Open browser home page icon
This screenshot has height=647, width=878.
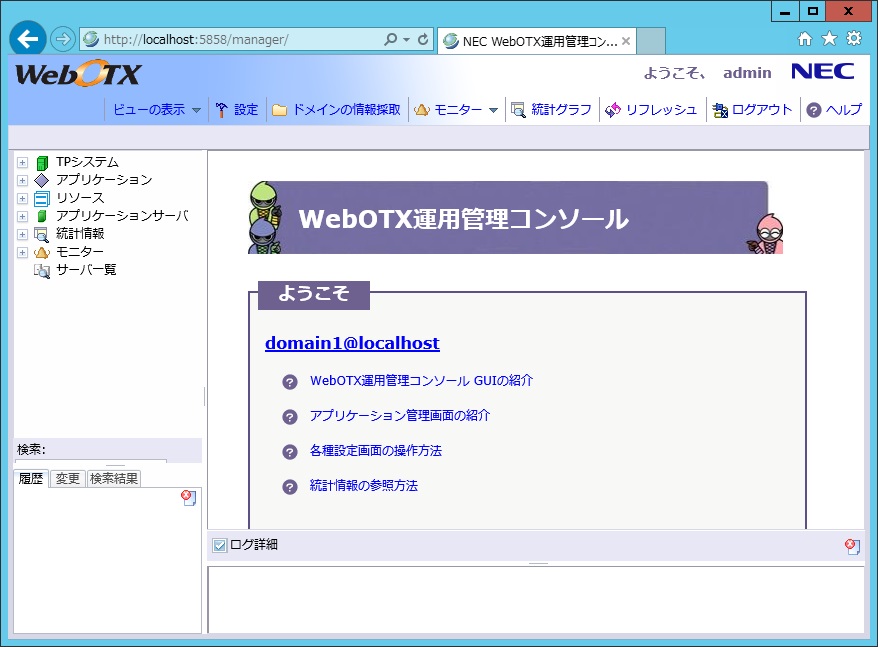click(x=805, y=39)
